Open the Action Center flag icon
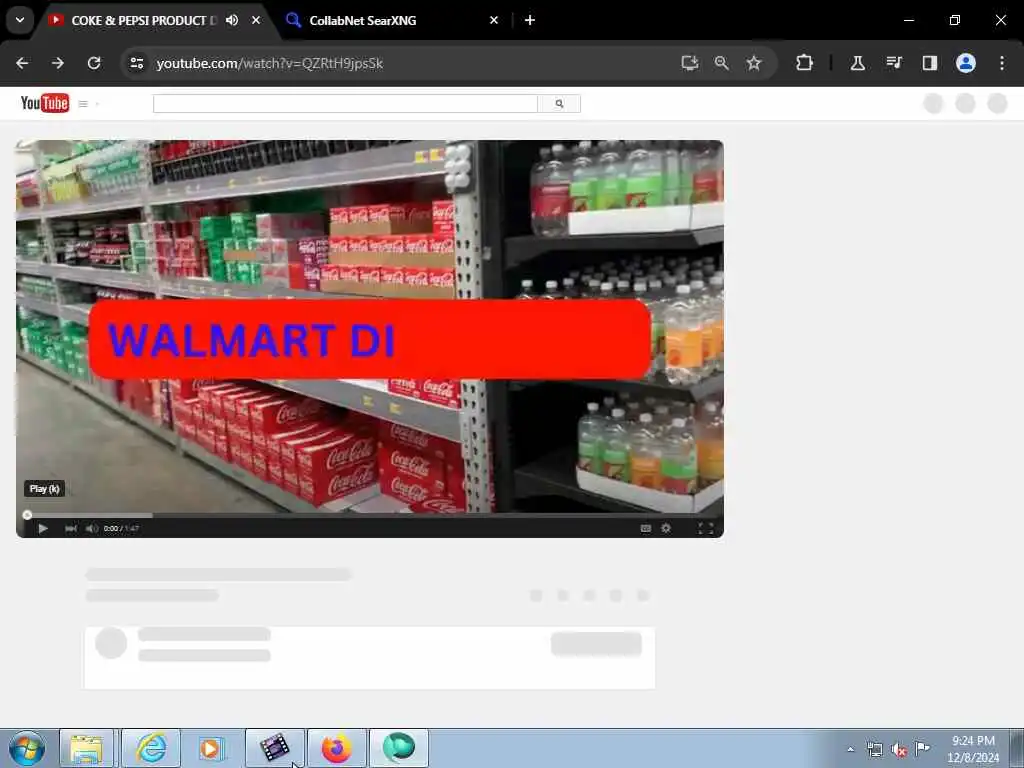 click(x=922, y=748)
